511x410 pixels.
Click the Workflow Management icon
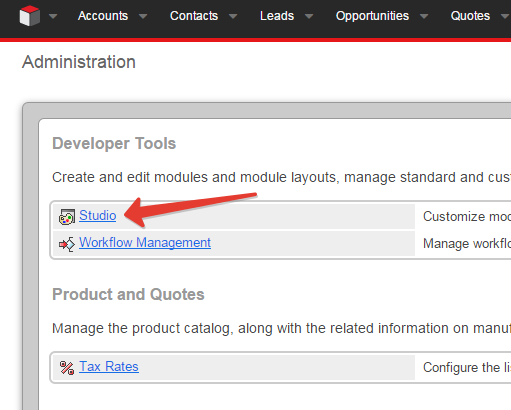(x=67, y=244)
